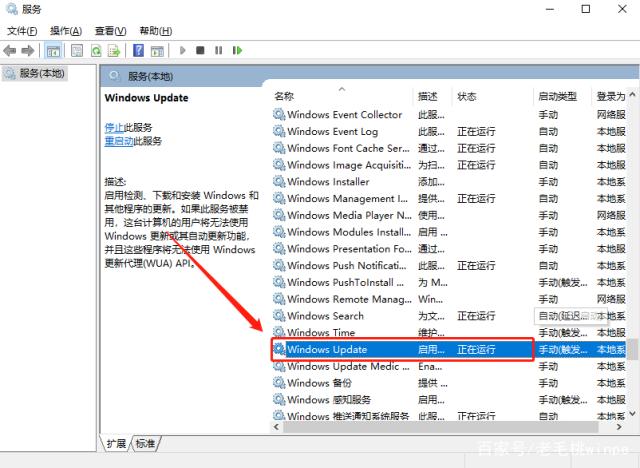Click the vertical scrollbar thumb

pos(632,349)
